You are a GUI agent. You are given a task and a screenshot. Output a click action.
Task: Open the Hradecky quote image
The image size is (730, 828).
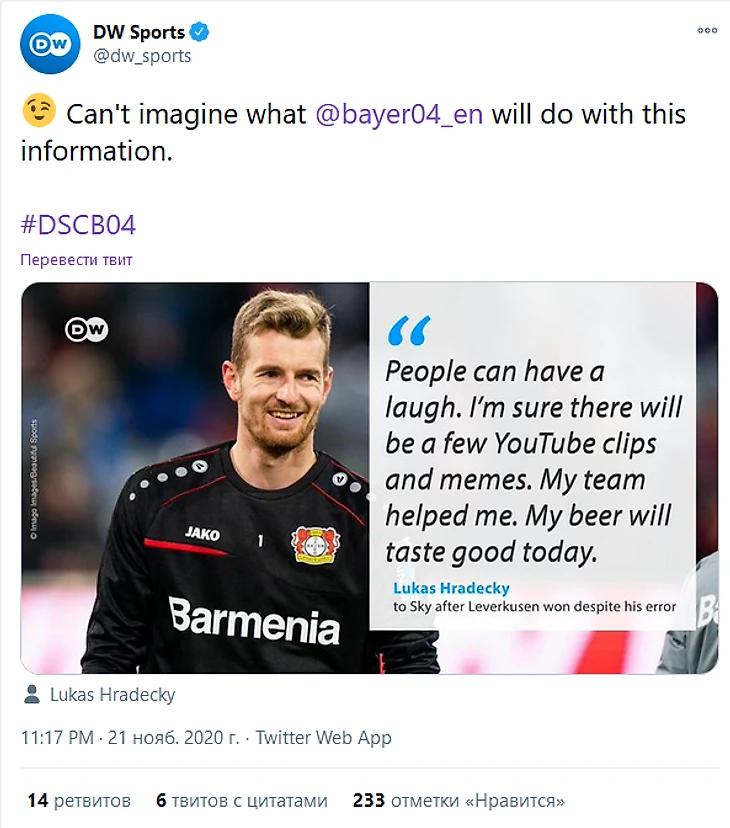click(x=369, y=477)
